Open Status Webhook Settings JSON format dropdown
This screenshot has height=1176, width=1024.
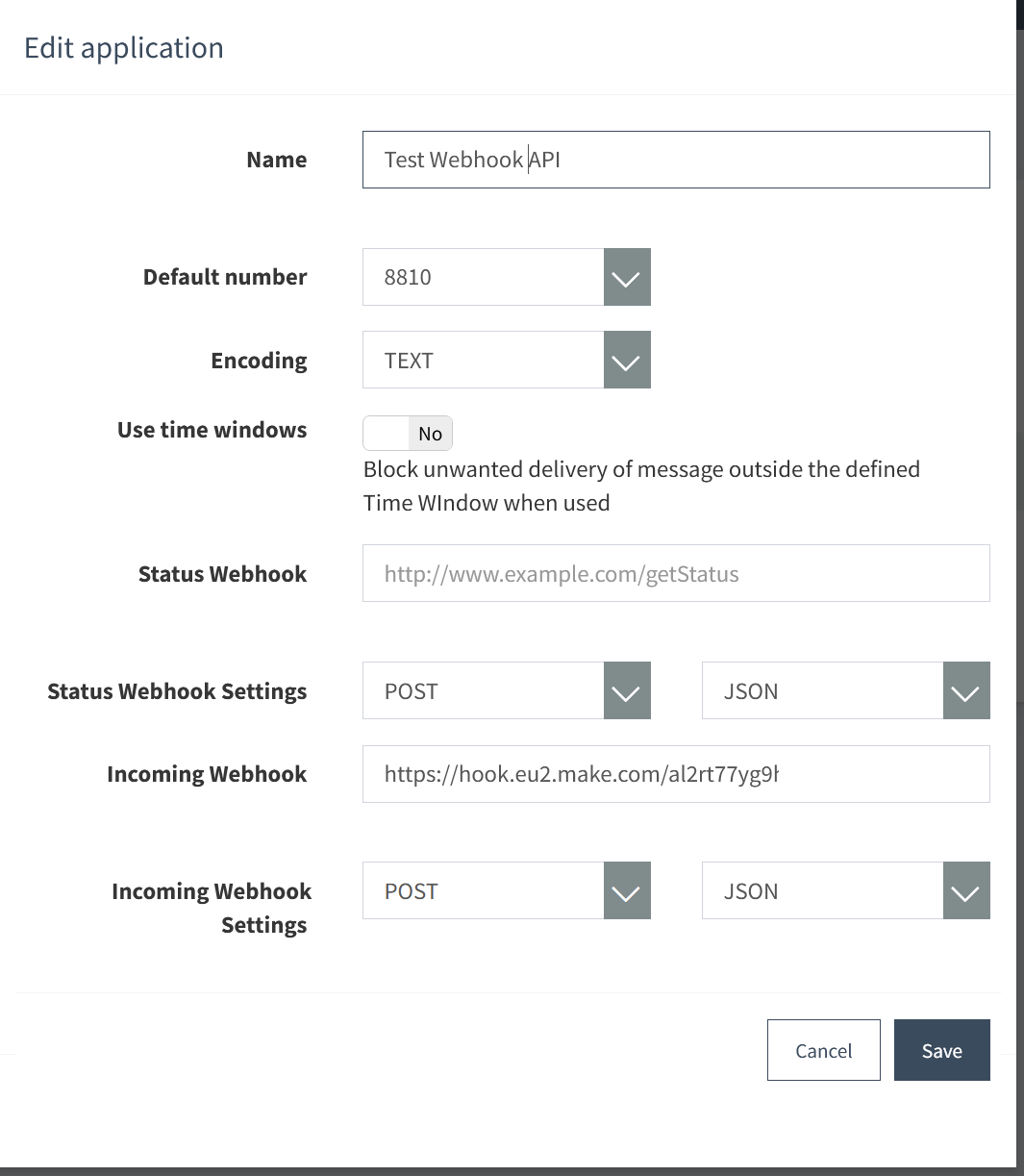coord(846,690)
